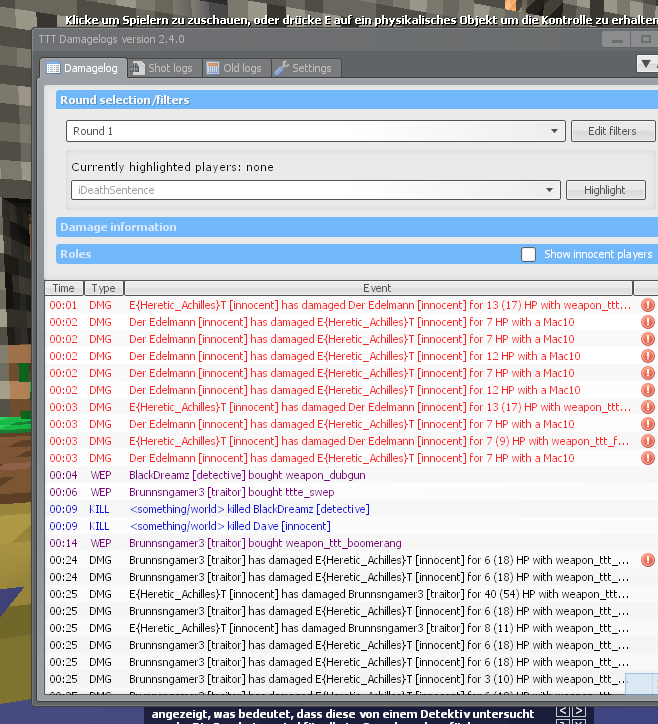Screen dimensions: 658x724
Task: Click the warning icon on the last 00:03 row
Action: point(647,458)
